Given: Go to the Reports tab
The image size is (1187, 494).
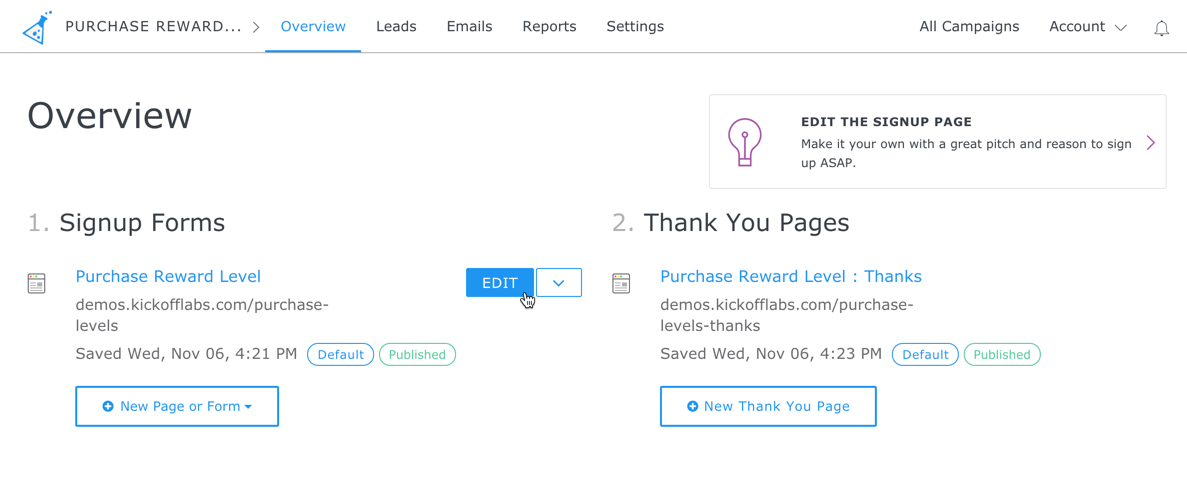Looking at the screenshot, I should pos(549,27).
